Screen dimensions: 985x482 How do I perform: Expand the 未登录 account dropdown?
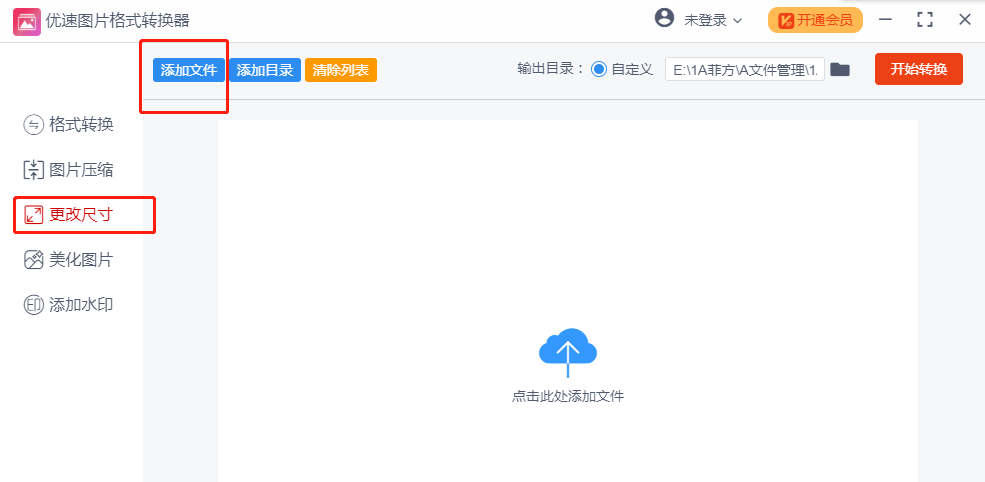click(x=713, y=21)
